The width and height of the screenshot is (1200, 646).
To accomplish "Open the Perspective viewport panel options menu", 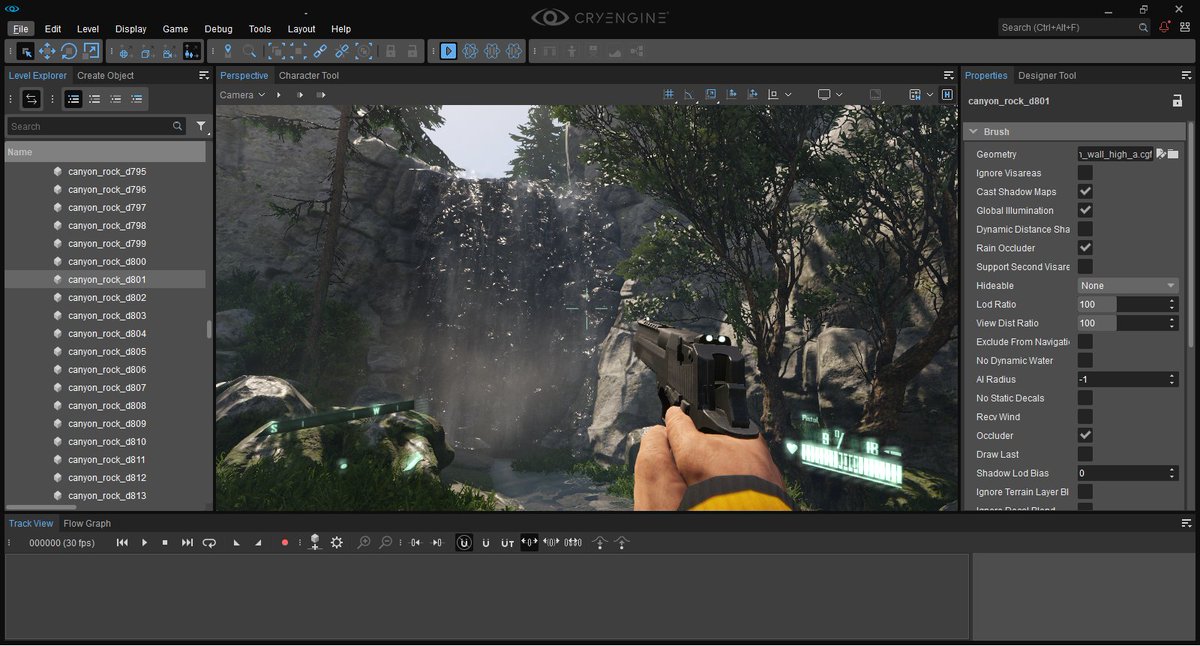I will click(949, 75).
